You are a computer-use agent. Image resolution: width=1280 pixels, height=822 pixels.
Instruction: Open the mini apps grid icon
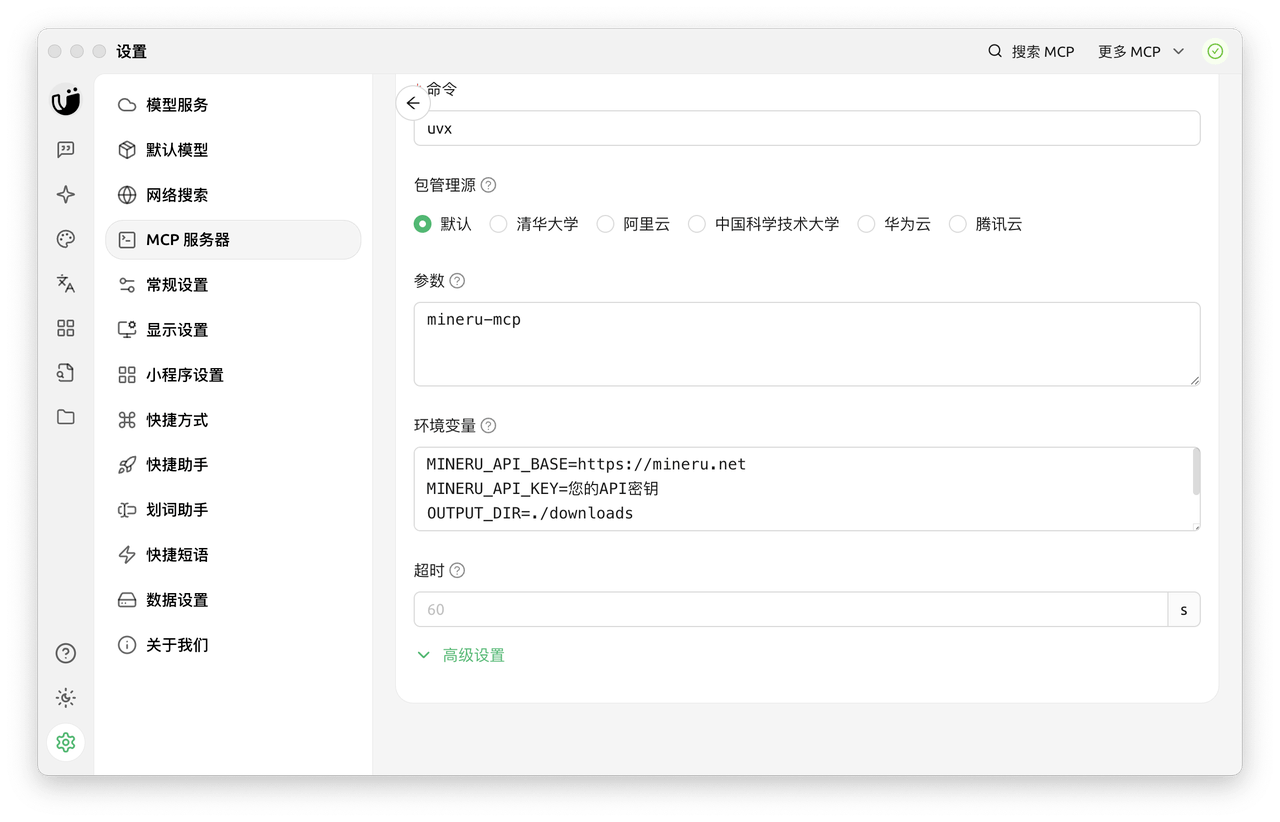pyautogui.click(x=66, y=328)
